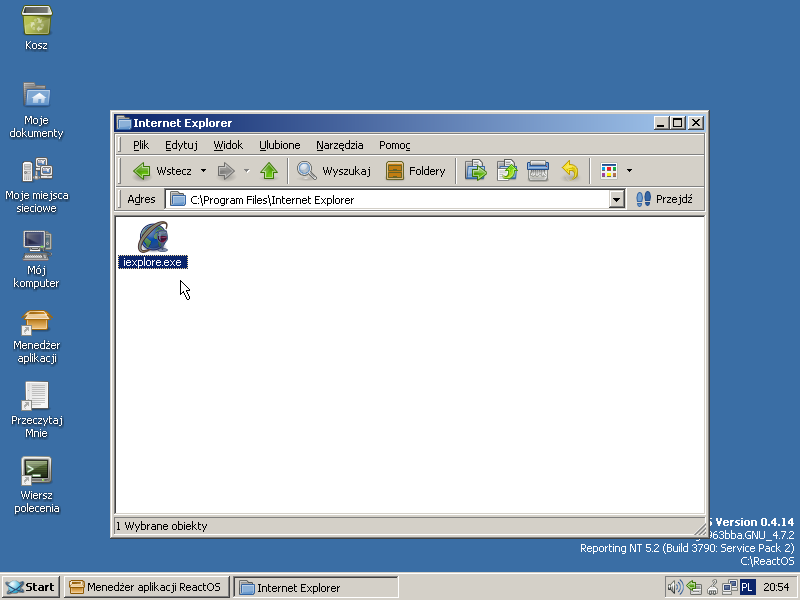Image resolution: width=800 pixels, height=600 pixels.
Task: Click the hardware removal tray icon
Action: (x=712, y=588)
